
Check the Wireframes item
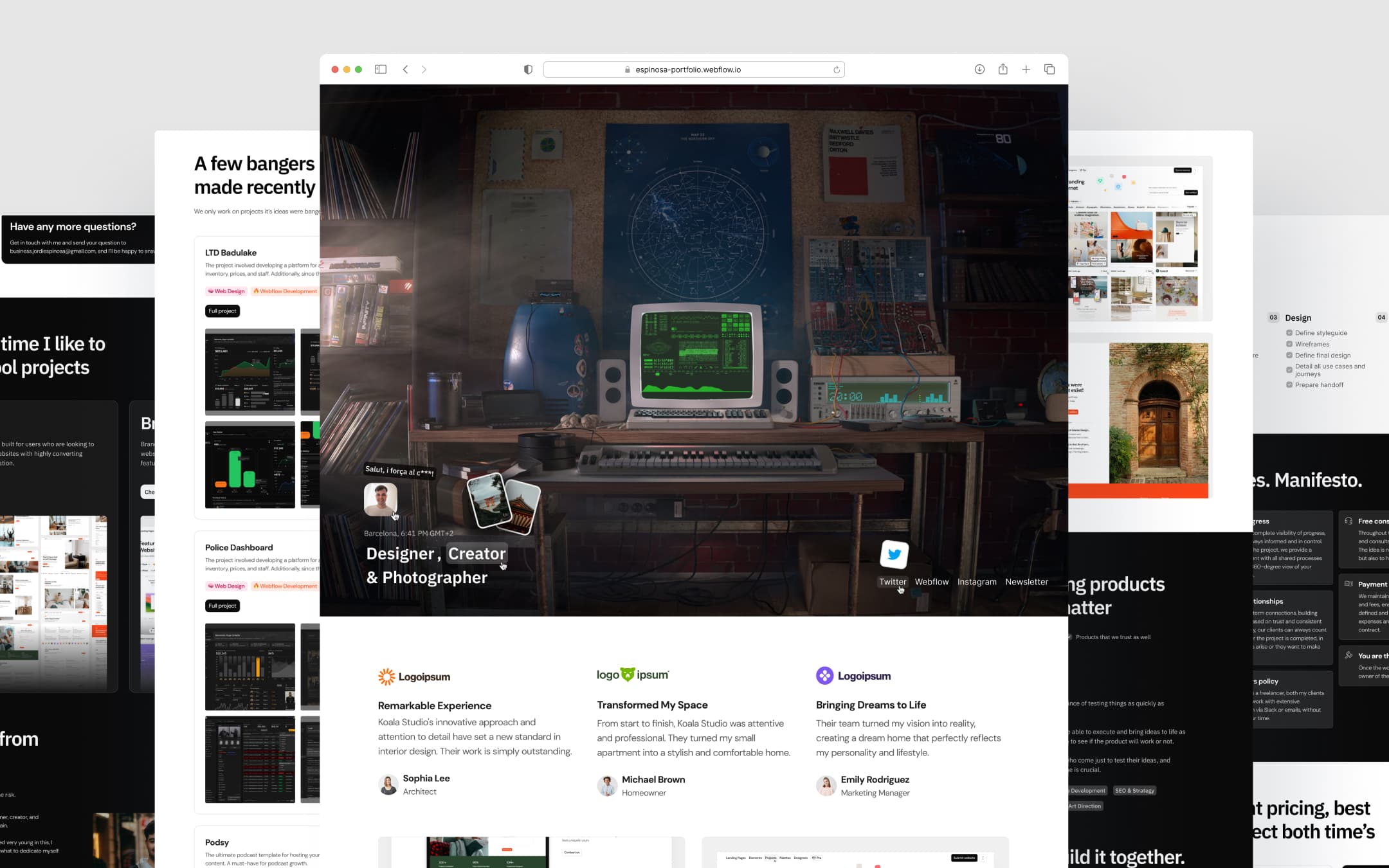click(x=1289, y=344)
